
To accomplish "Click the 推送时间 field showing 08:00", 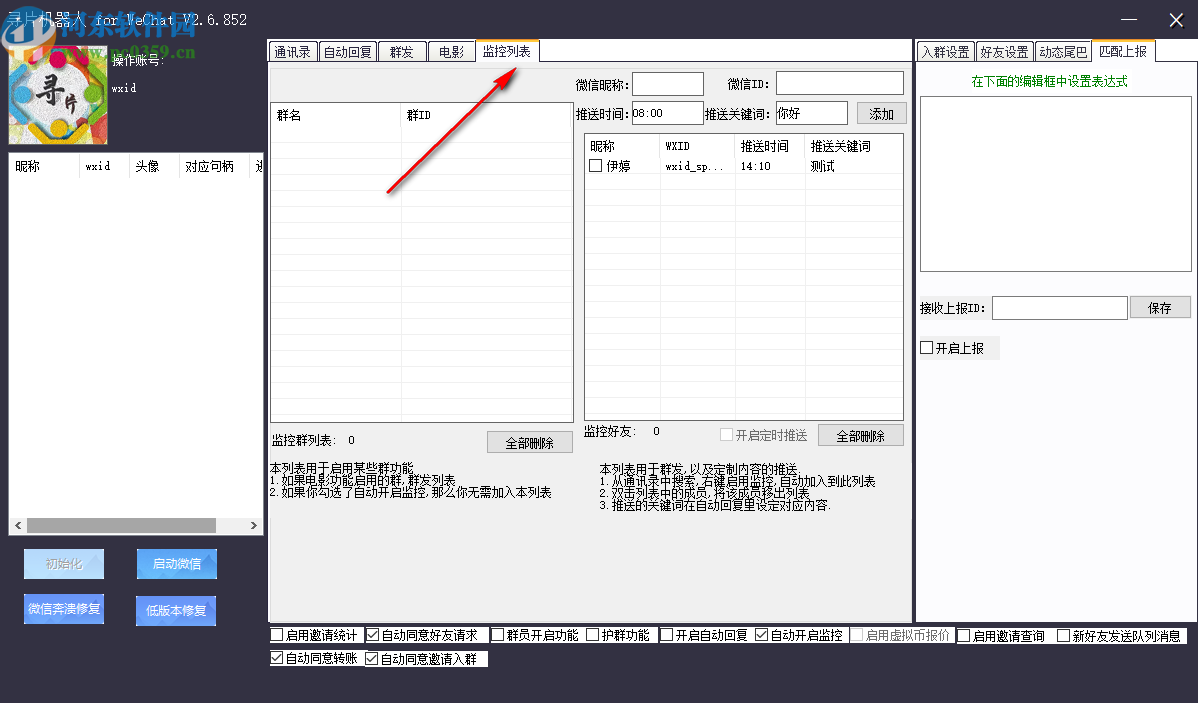I will click(x=668, y=113).
